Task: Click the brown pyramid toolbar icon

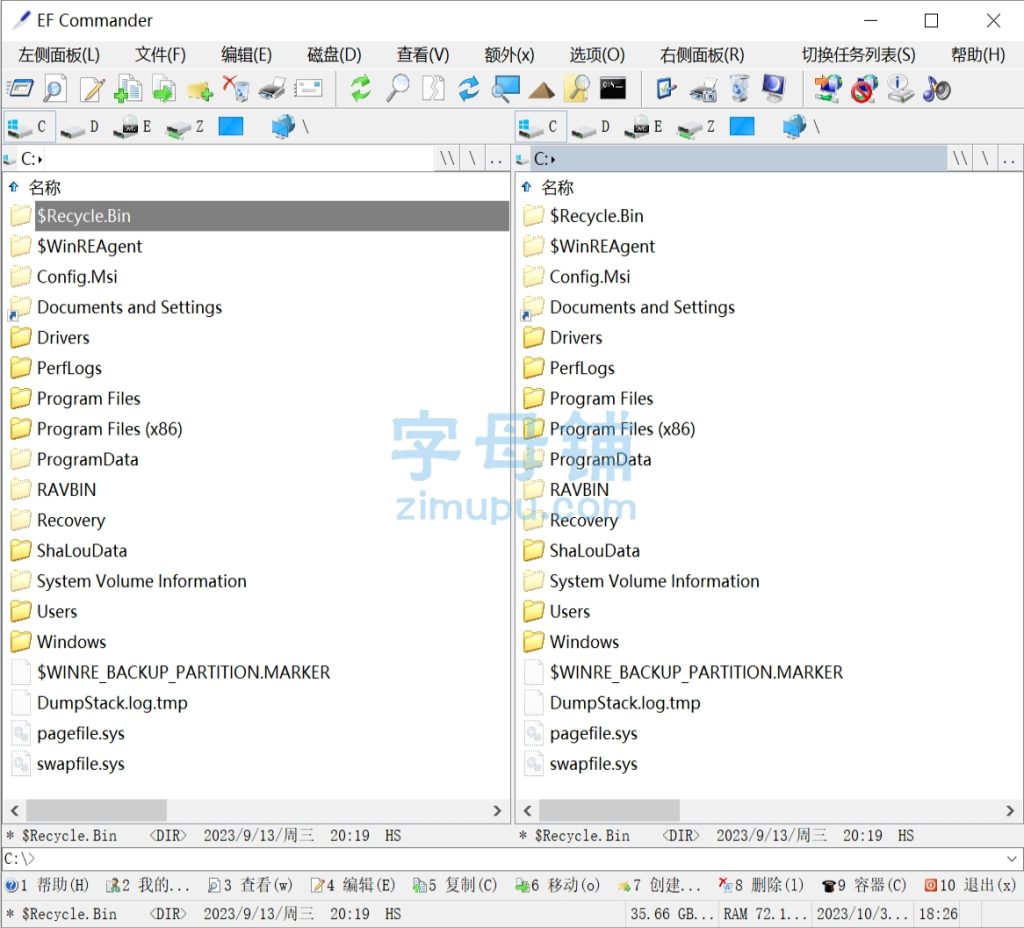Action: 541,90
